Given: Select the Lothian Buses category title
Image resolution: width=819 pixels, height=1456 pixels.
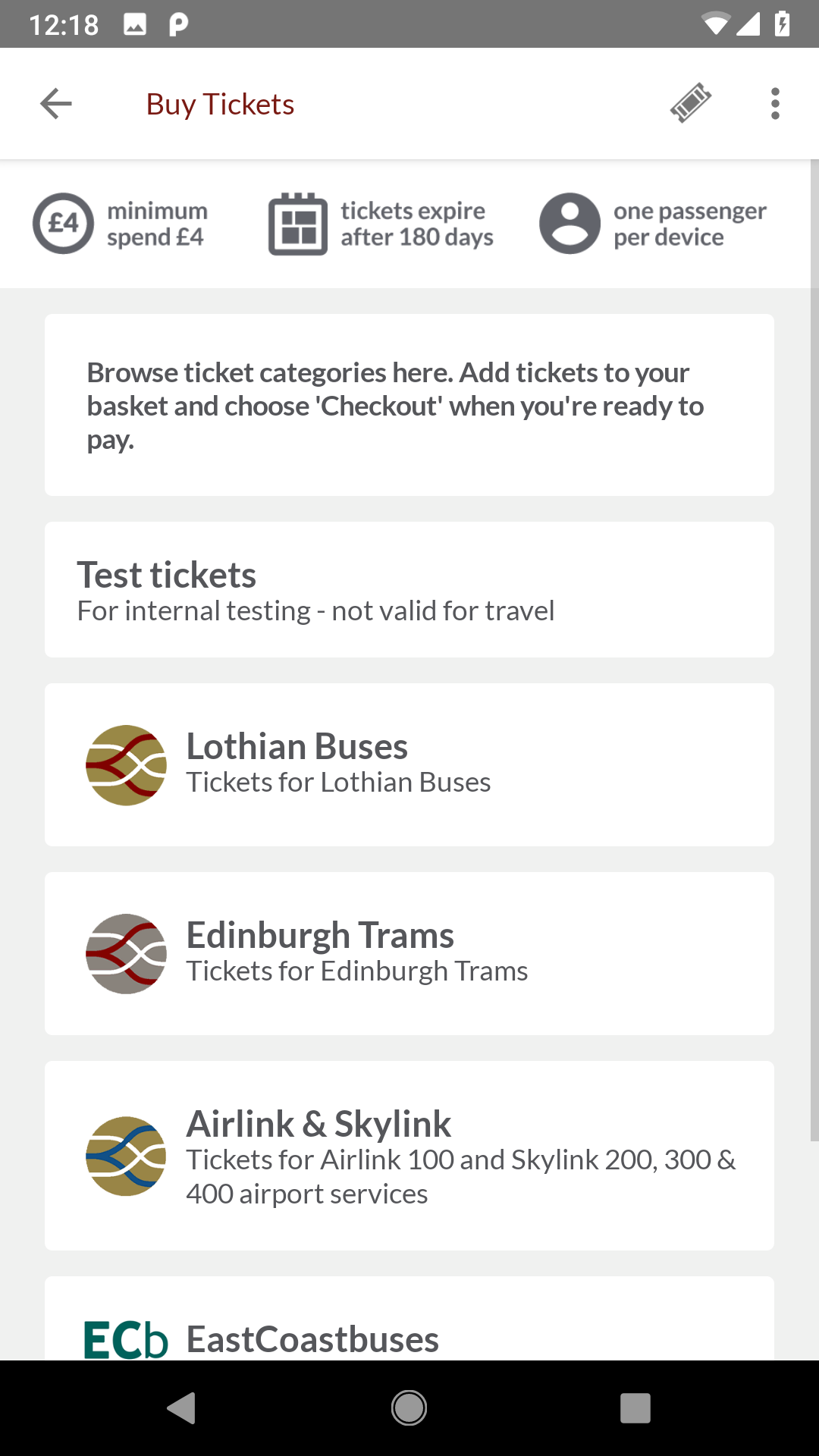Looking at the screenshot, I should click(297, 747).
